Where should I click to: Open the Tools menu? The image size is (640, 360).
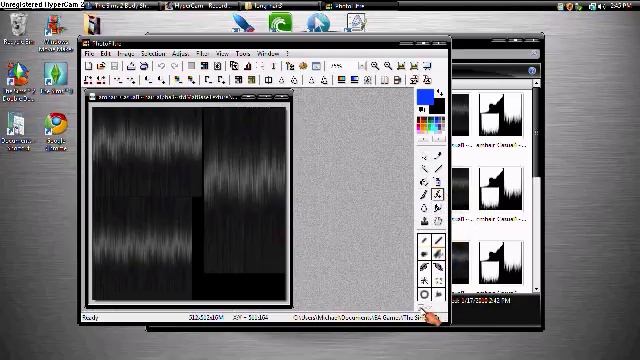coord(242,53)
